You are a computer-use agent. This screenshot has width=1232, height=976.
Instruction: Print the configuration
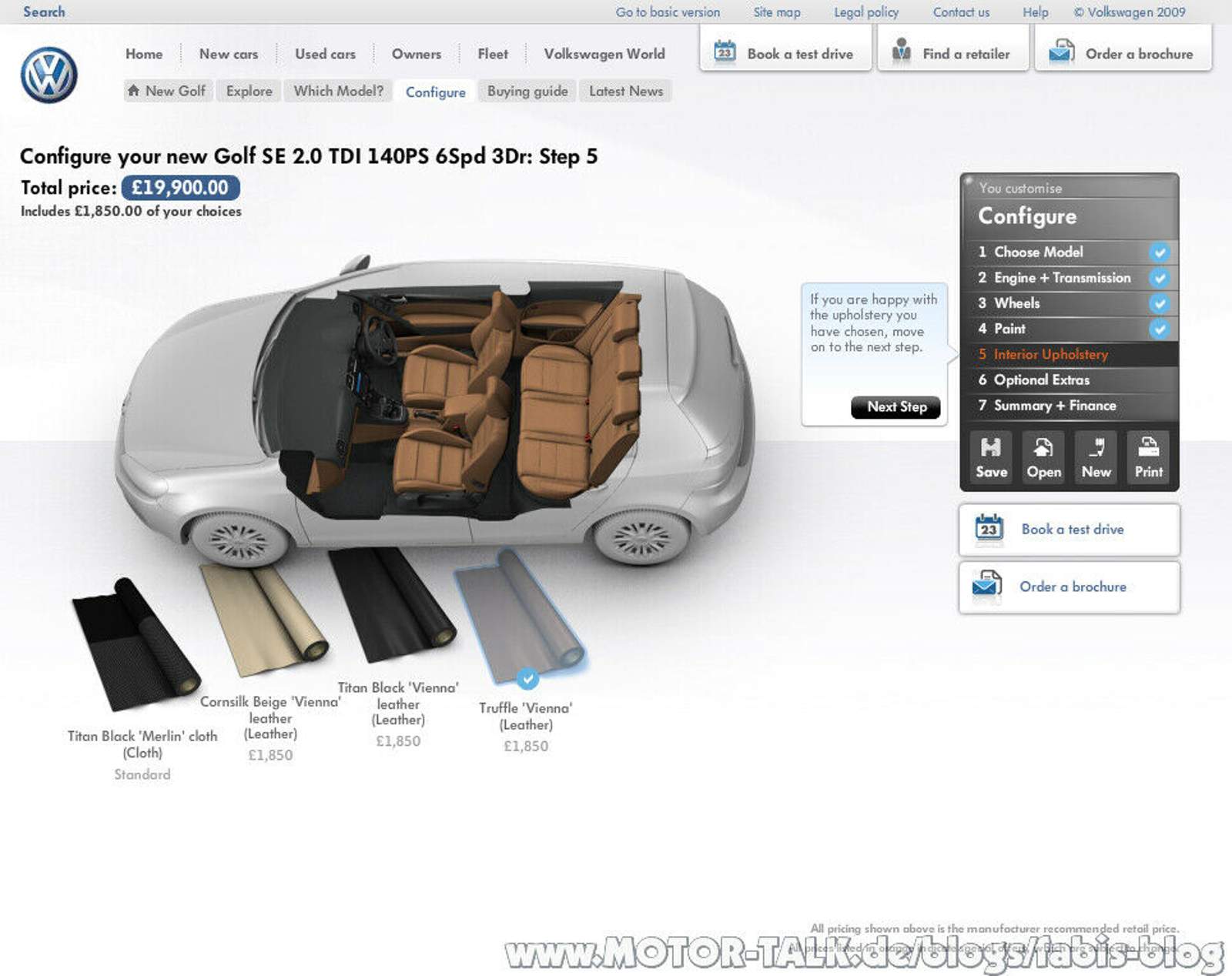(1148, 457)
